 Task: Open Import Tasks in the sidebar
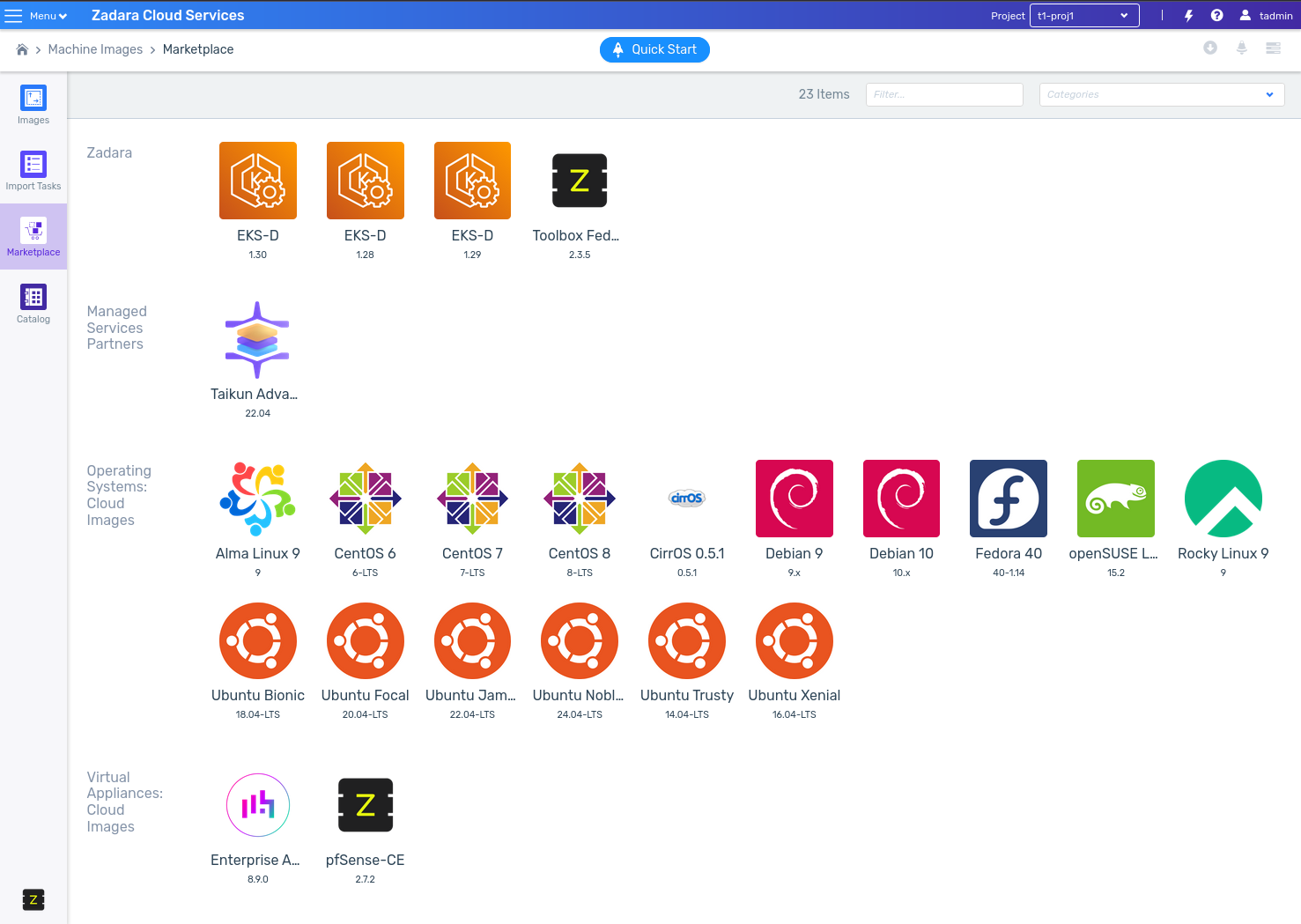point(33,171)
